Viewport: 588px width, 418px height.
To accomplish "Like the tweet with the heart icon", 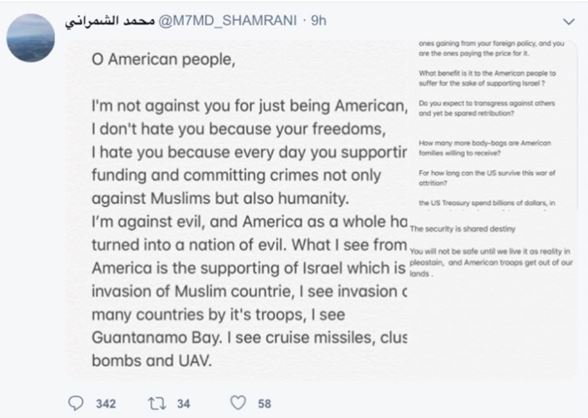I will click(x=238, y=403).
